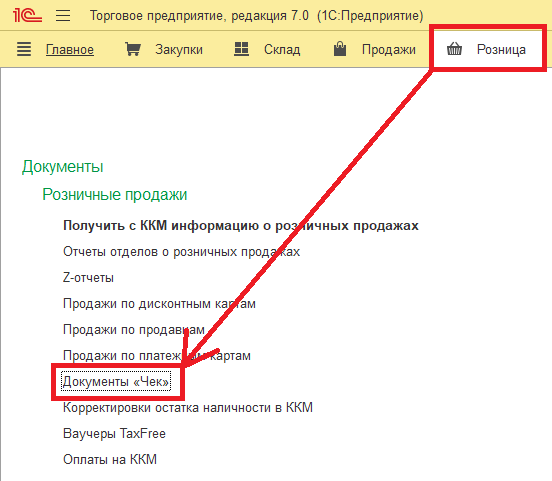Open Ваучеры TaxFree
552x481 pixels.
click(114, 433)
